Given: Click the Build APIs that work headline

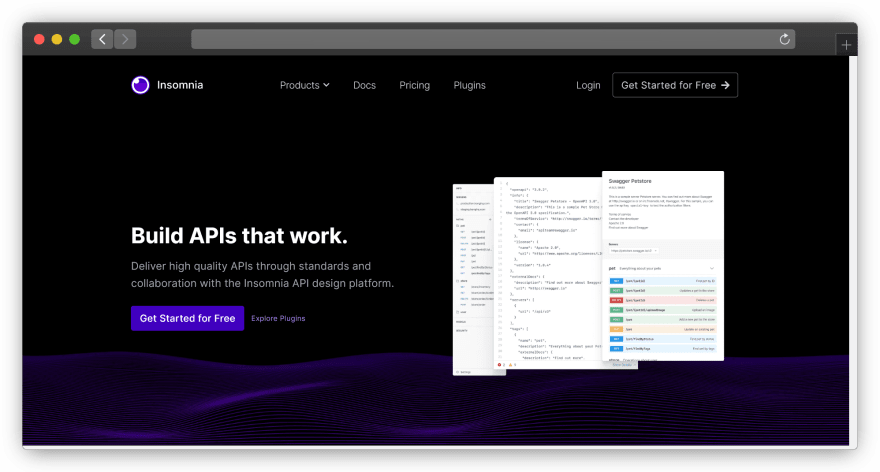Looking at the screenshot, I should click(239, 236).
